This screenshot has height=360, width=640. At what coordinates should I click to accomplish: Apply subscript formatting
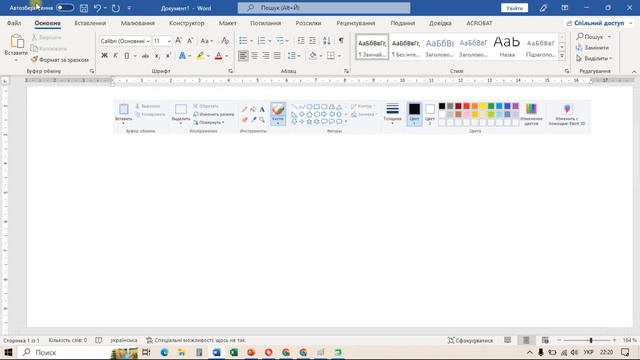click(157, 56)
